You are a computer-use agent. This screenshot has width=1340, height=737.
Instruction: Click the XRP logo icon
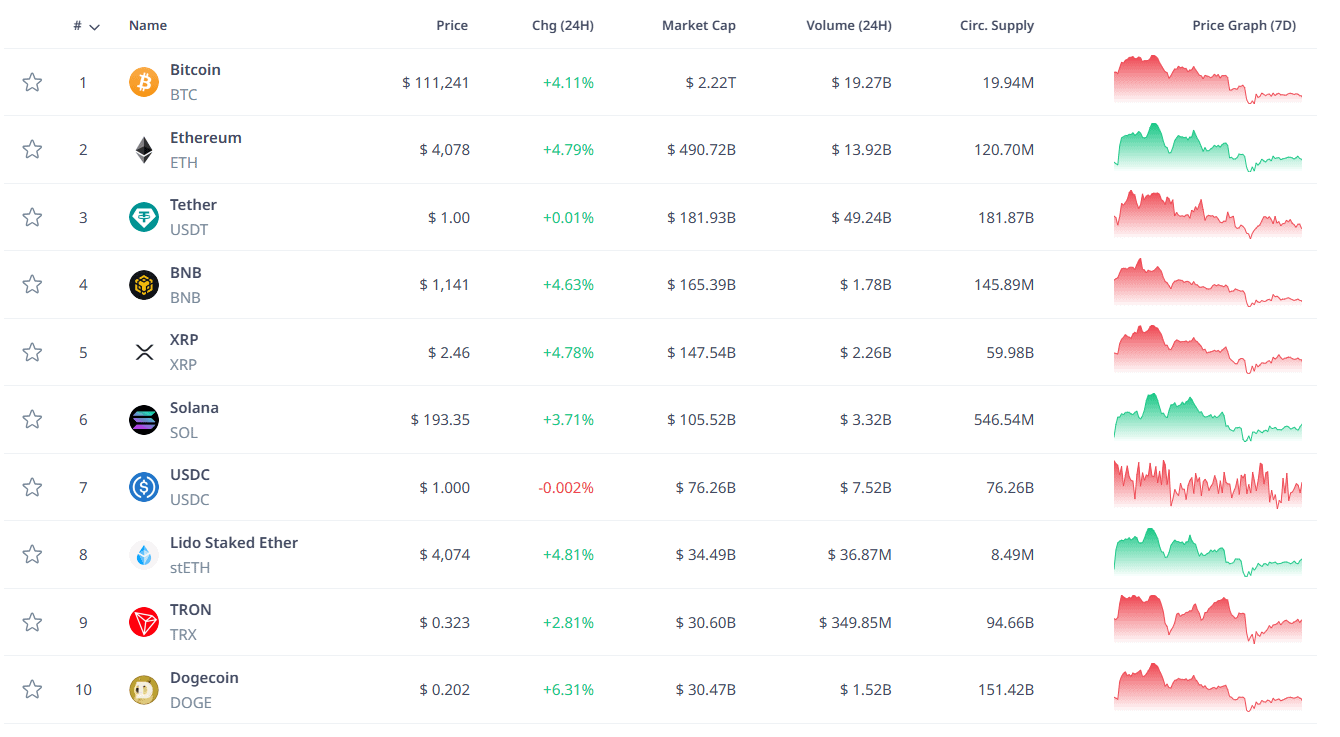click(144, 352)
